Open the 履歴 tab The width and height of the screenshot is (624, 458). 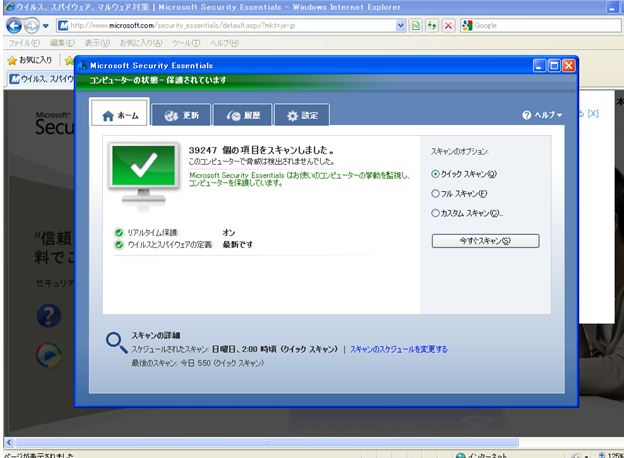point(243,115)
